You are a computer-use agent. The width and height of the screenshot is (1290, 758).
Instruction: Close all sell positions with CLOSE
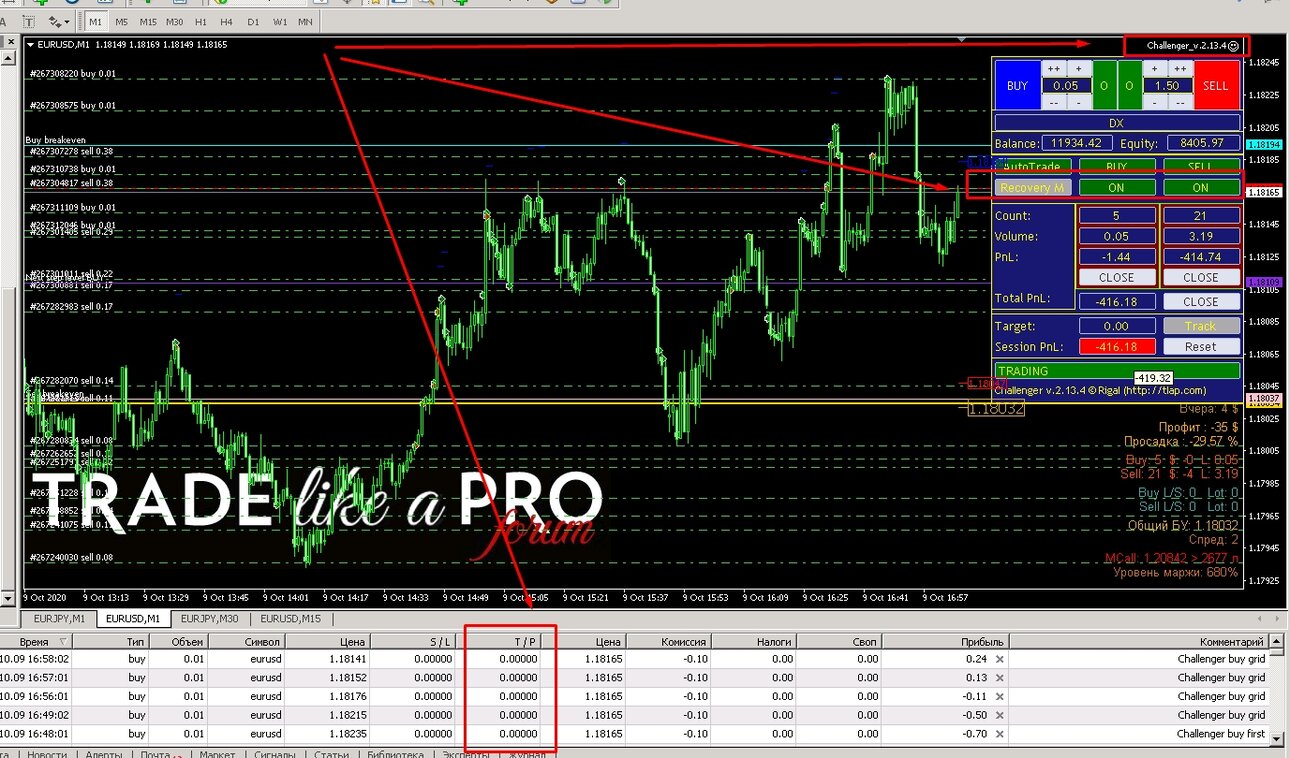[1200, 277]
